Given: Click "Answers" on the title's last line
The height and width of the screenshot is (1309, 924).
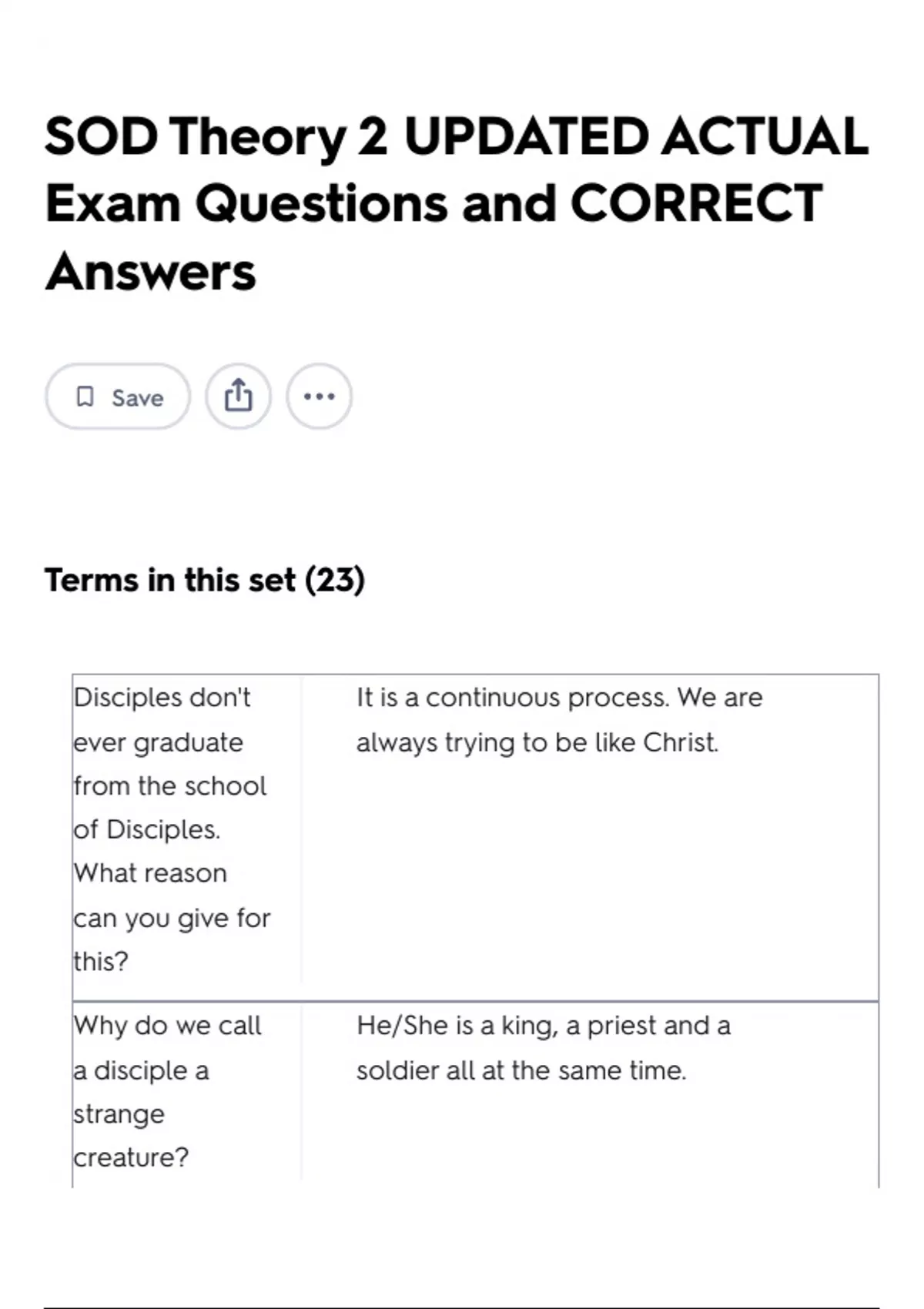Looking at the screenshot, I should pyautogui.click(x=151, y=272).
